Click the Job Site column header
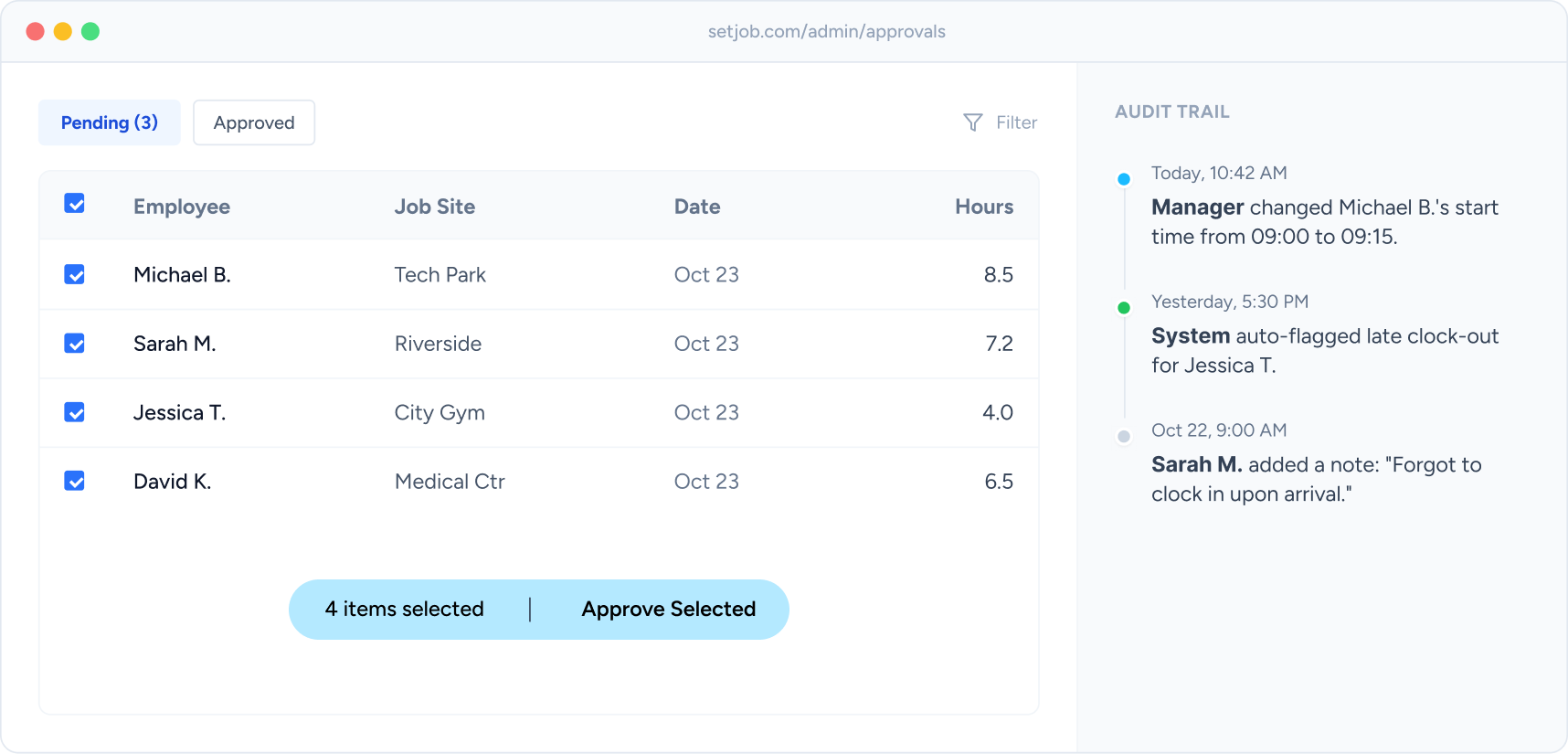Screen dimensions: 1568x754 pos(434,207)
